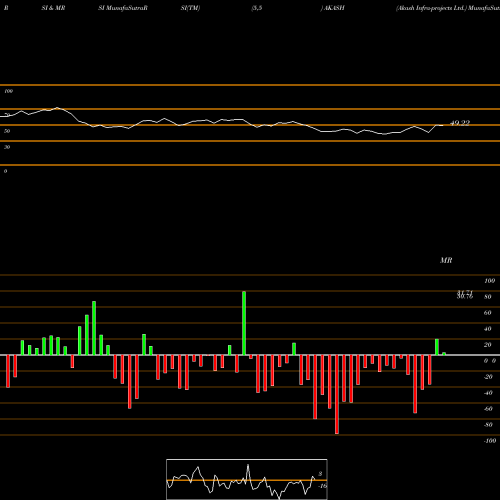Click the 100 level label of the RSI chart
Image resolution: width=500 pixels, height=500 pixels.
[9, 91]
